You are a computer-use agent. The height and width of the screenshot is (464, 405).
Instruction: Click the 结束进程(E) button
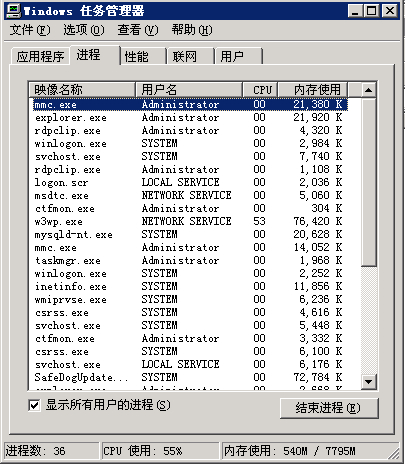[329, 408]
